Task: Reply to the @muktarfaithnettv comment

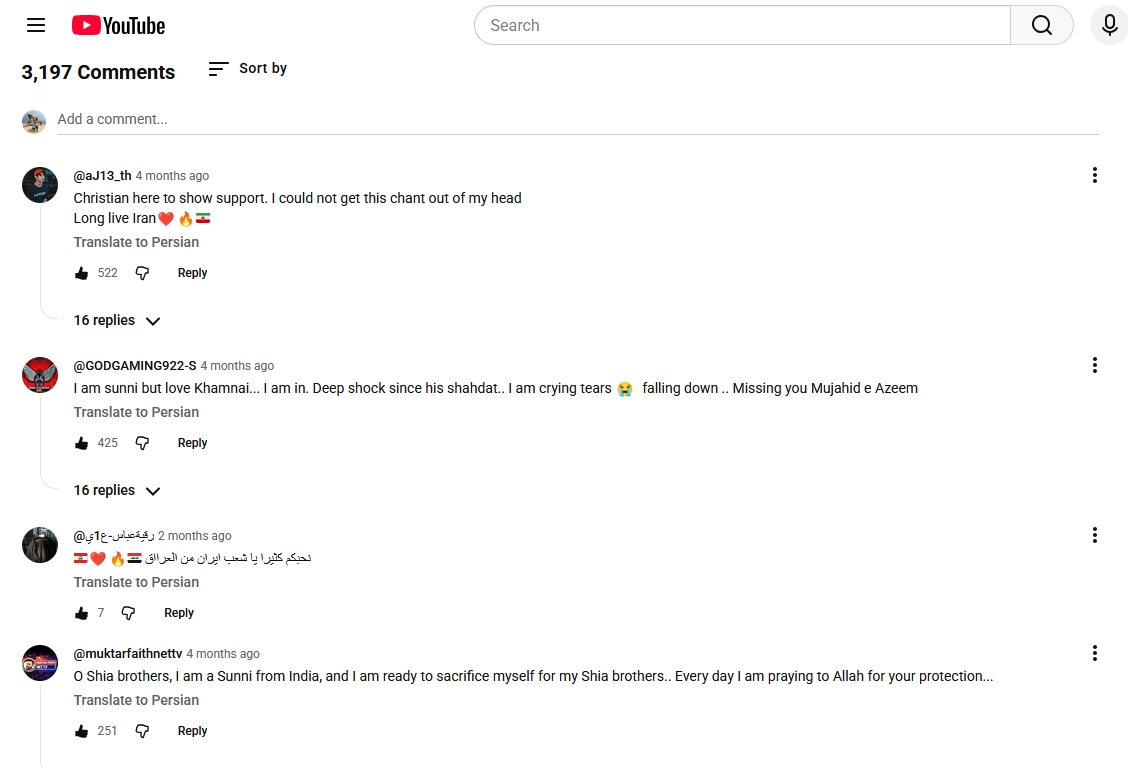Action: pyautogui.click(x=192, y=731)
